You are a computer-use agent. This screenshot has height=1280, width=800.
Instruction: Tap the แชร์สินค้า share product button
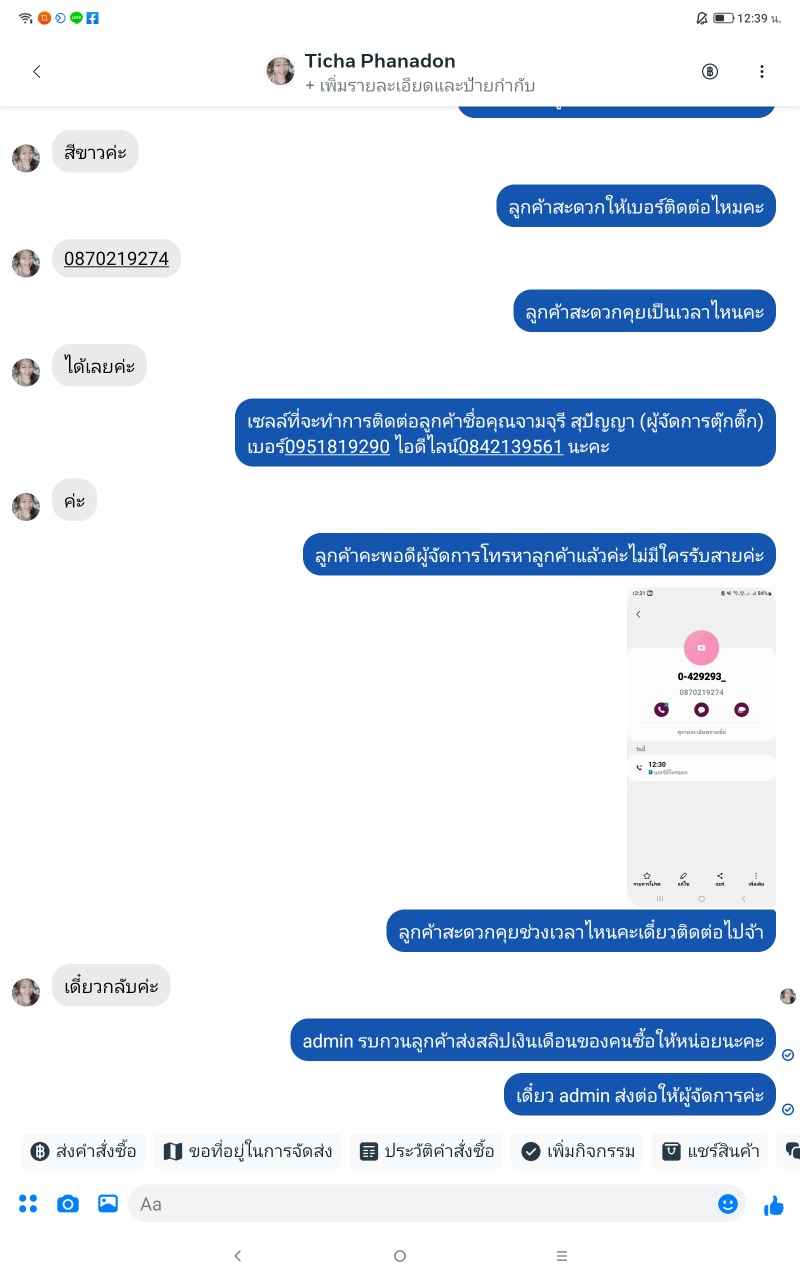[711, 1151]
